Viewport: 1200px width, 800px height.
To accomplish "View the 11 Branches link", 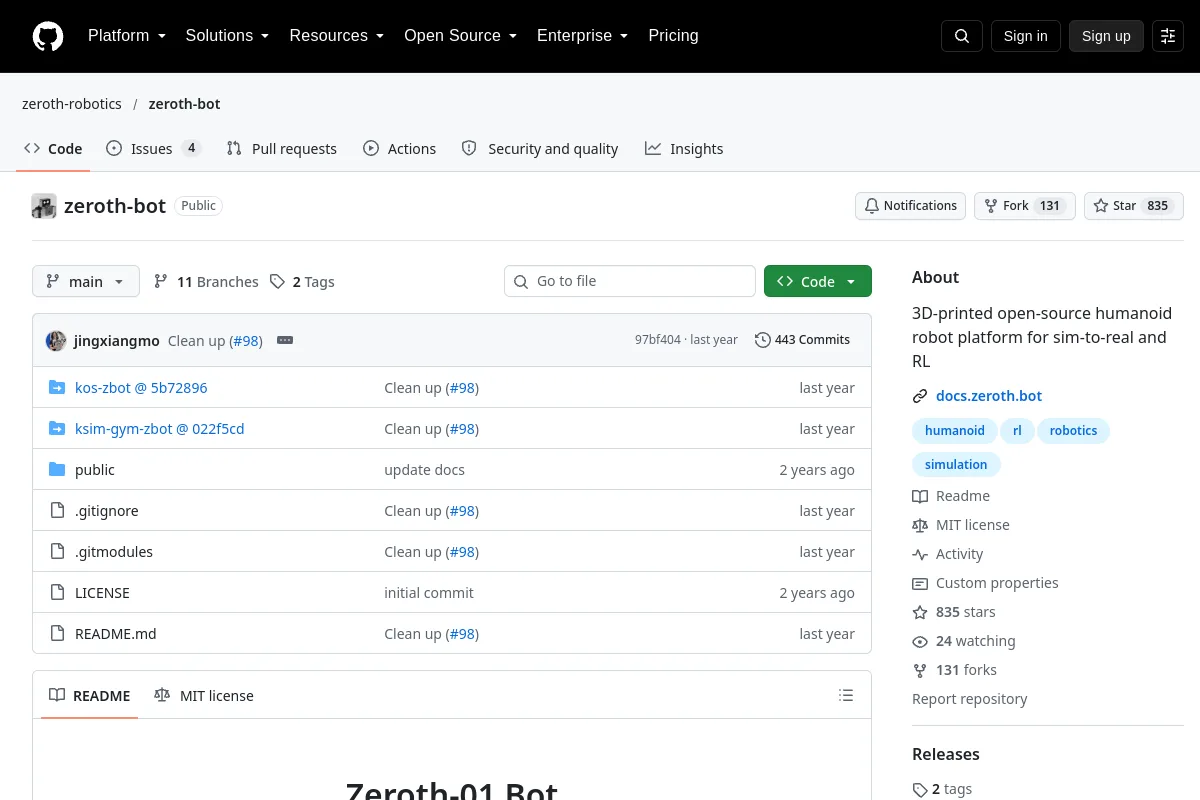I will [206, 282].
